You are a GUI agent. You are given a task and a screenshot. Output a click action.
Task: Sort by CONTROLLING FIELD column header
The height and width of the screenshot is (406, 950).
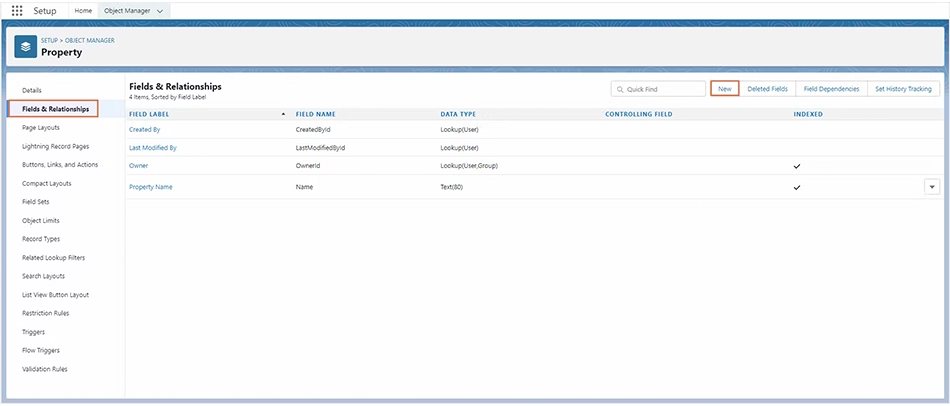[639, 114]
